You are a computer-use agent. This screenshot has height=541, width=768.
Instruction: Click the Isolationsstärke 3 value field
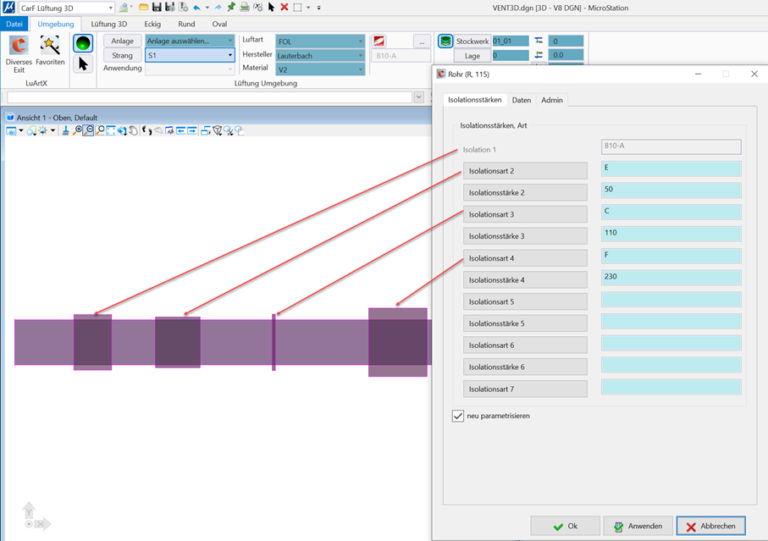(671, 234)
